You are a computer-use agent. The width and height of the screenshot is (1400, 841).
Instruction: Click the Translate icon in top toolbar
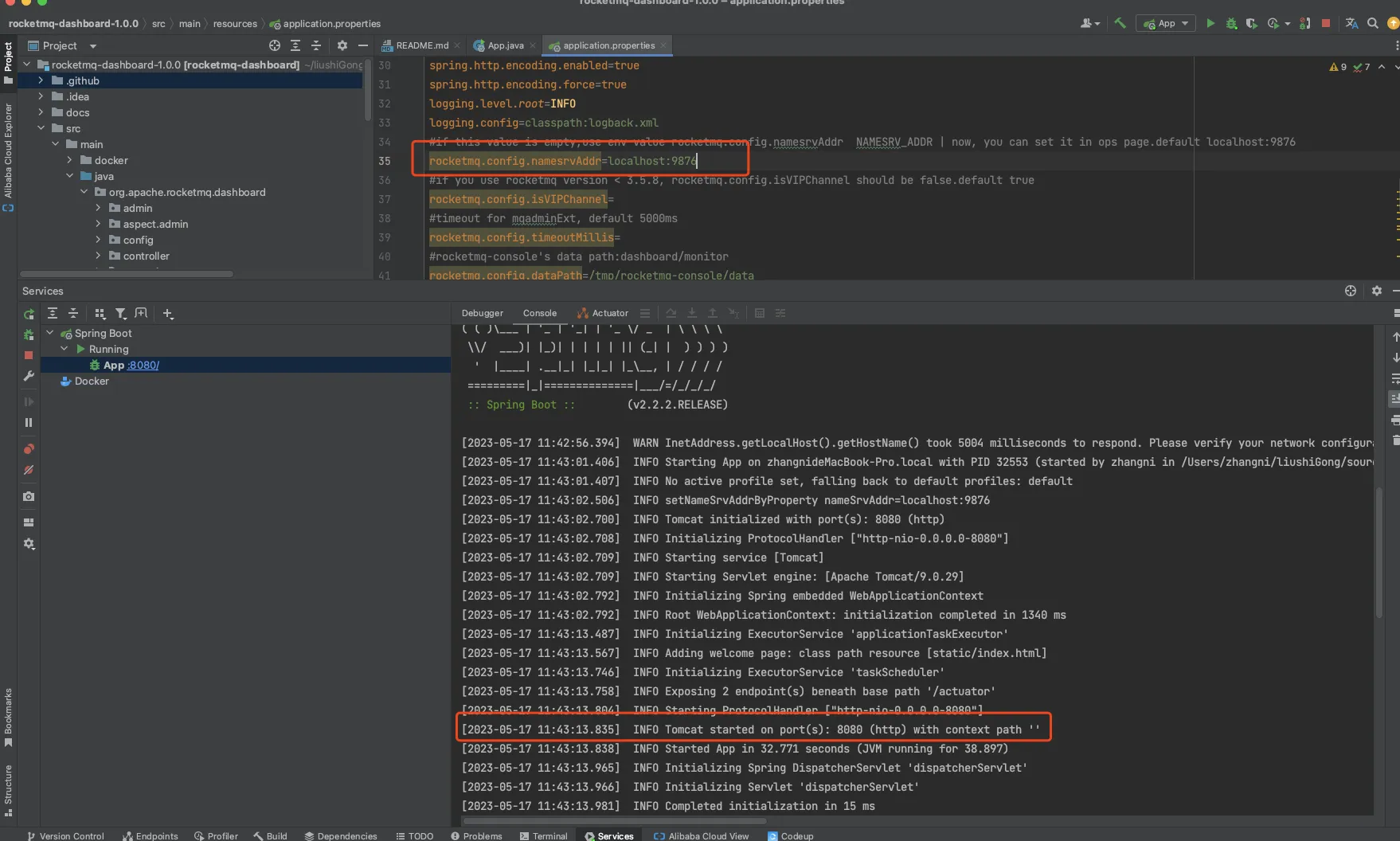(1351, 23)
